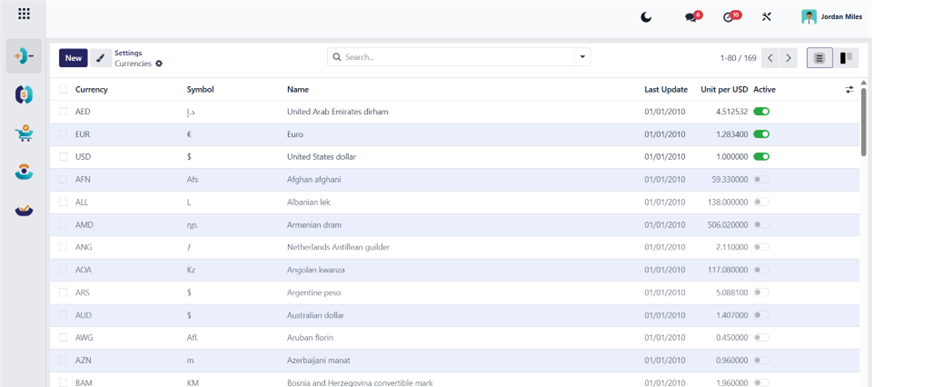Click the list vertical scrollbar

863,121
